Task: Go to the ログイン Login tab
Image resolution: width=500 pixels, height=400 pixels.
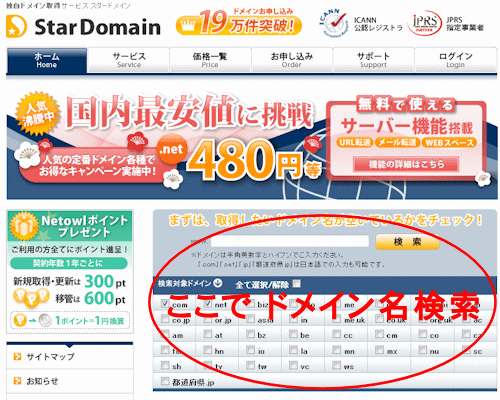Action: (x=455, y=60)
